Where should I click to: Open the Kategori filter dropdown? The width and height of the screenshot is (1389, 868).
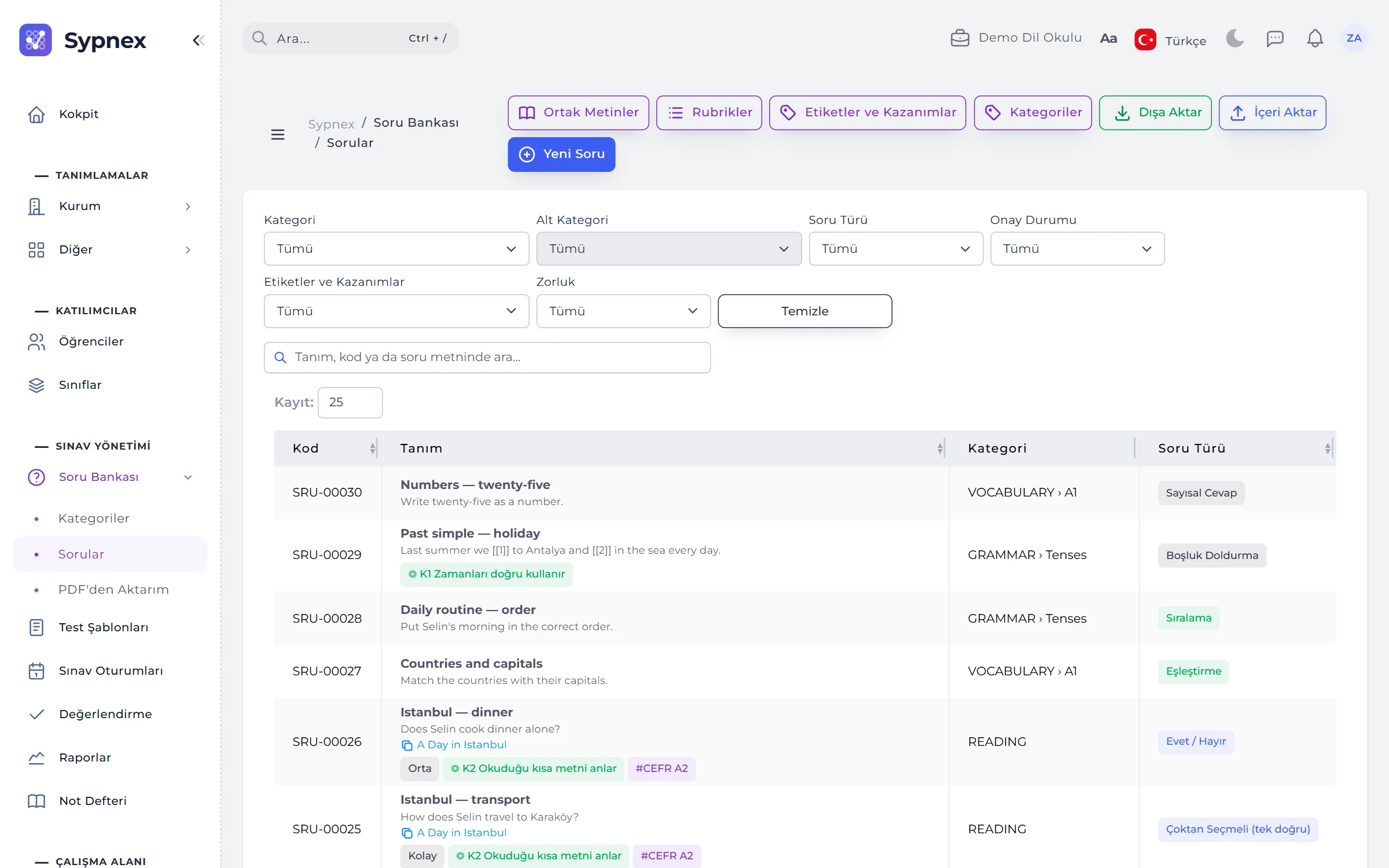[396, 249]
